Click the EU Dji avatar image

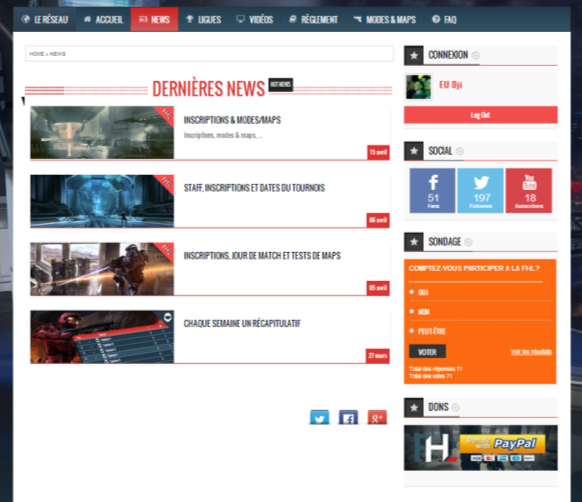(419, 87)
